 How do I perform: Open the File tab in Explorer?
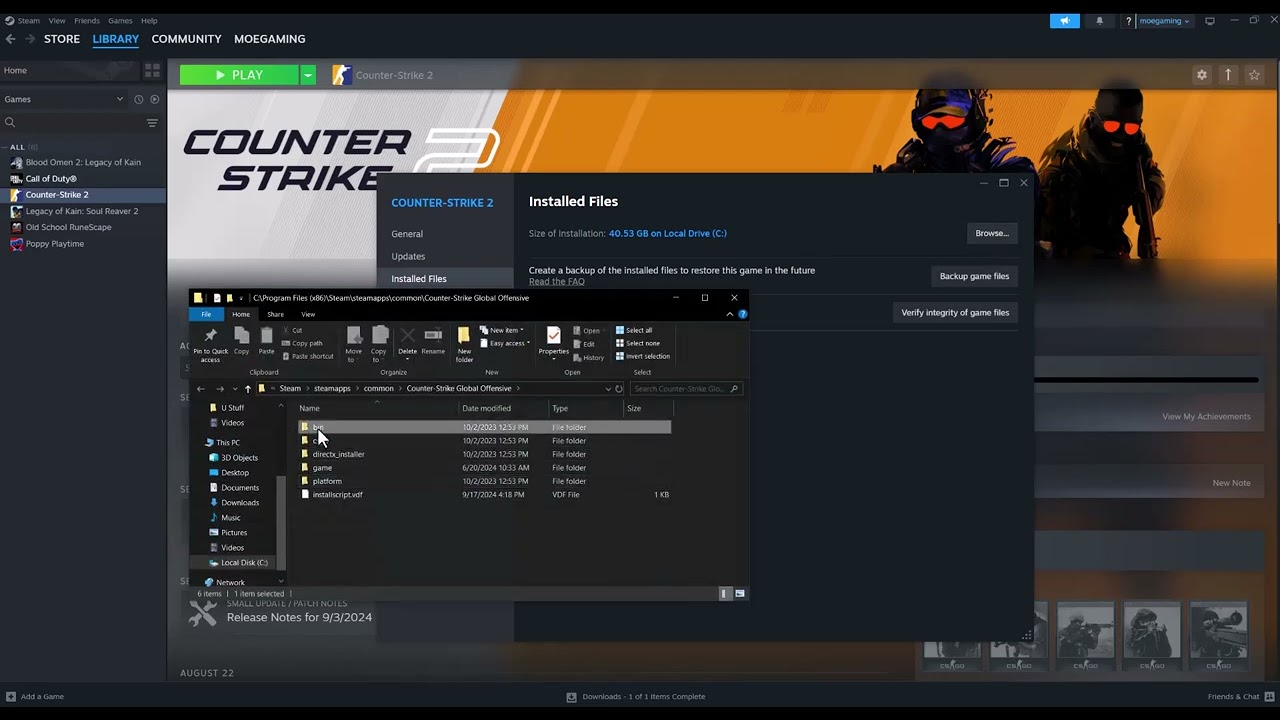pyautogui.click(x=206, y=314)
